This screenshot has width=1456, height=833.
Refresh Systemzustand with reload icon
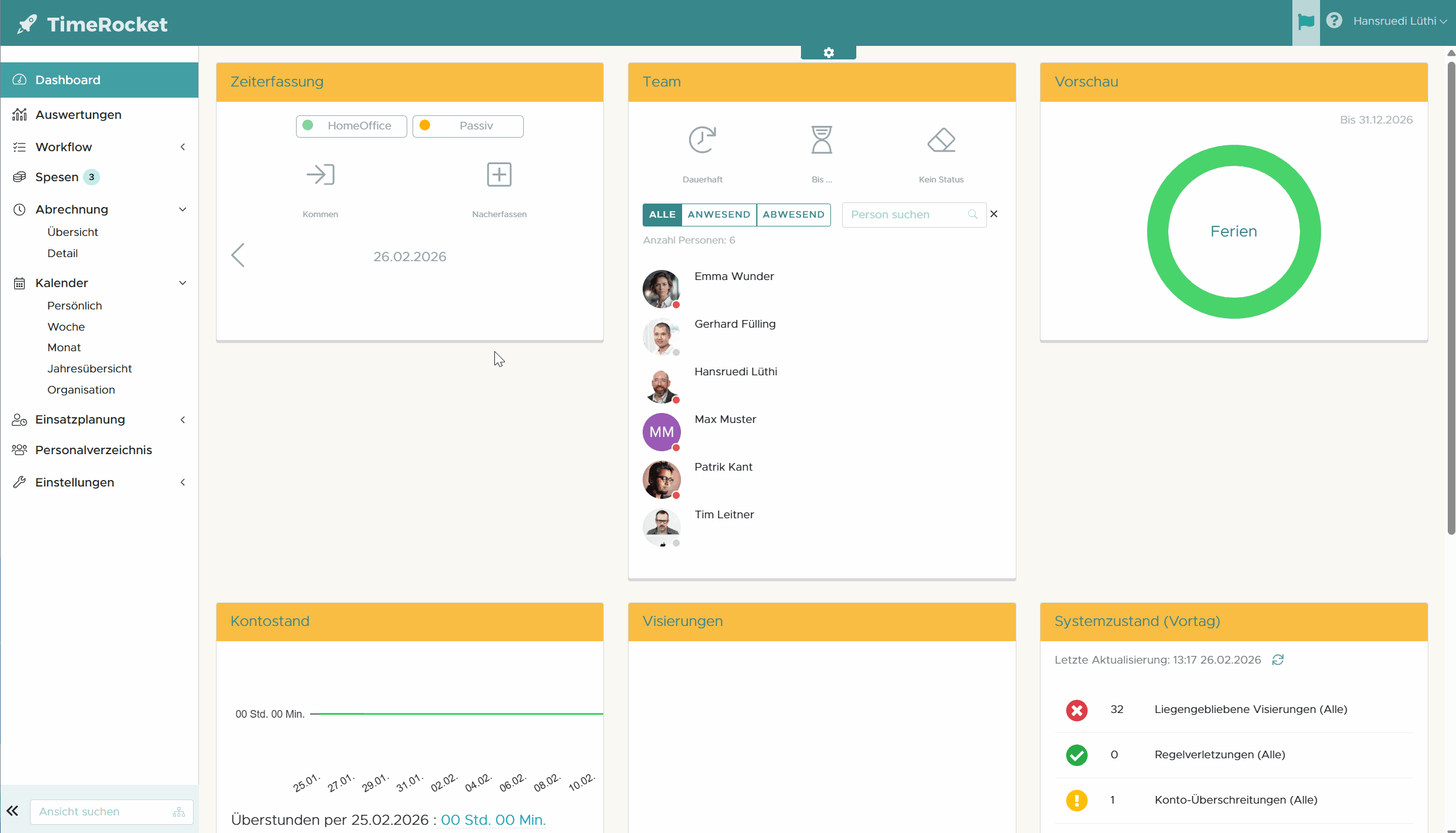(1278, 660)
